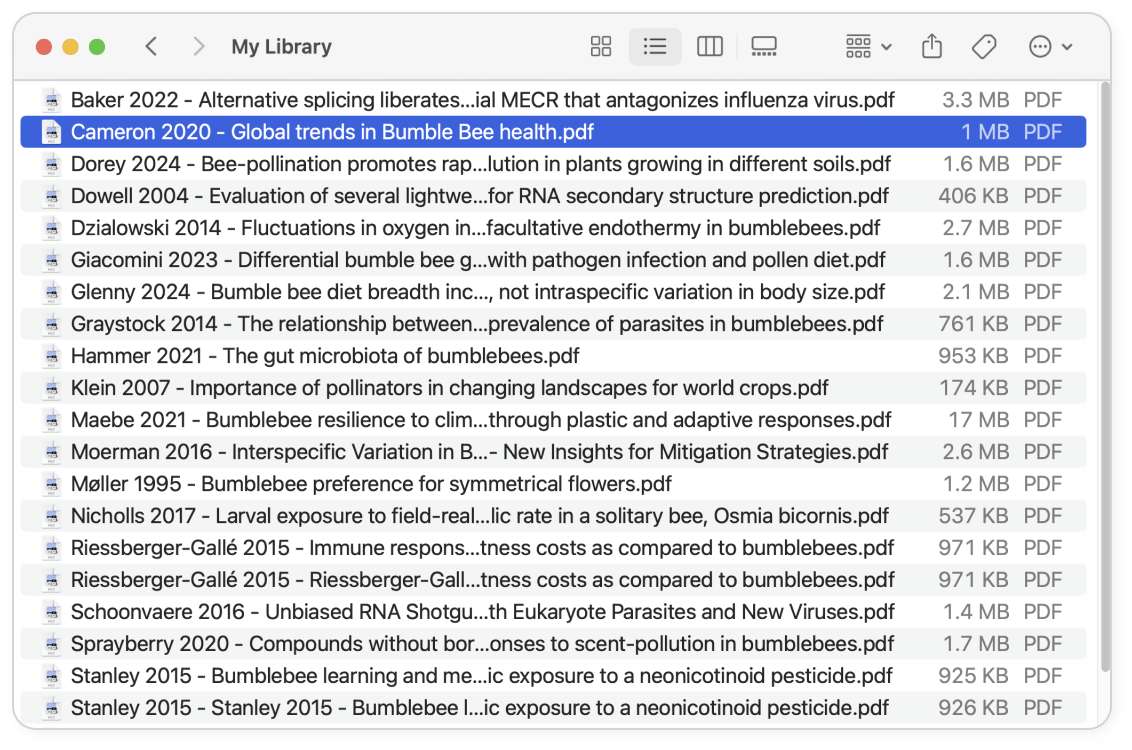Switch to gallery view
Screen dimensions: 1132x750
click(x=764, y=47)
